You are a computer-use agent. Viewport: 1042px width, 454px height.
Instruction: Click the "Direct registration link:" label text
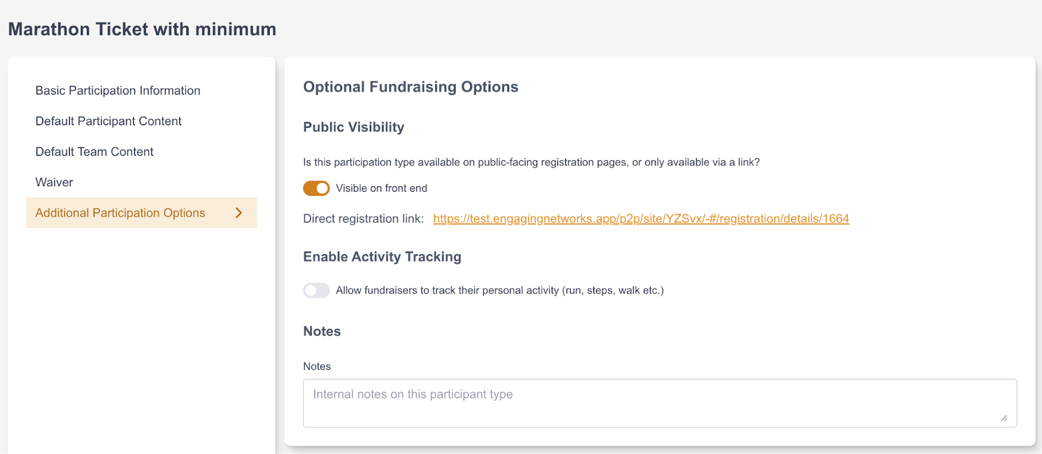363,219
